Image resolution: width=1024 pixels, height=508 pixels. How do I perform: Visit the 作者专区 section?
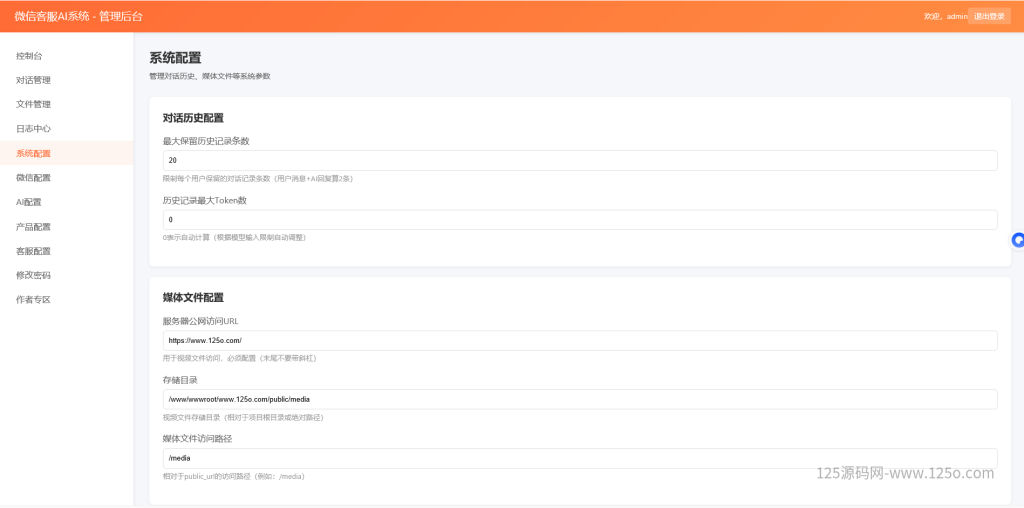33,299
